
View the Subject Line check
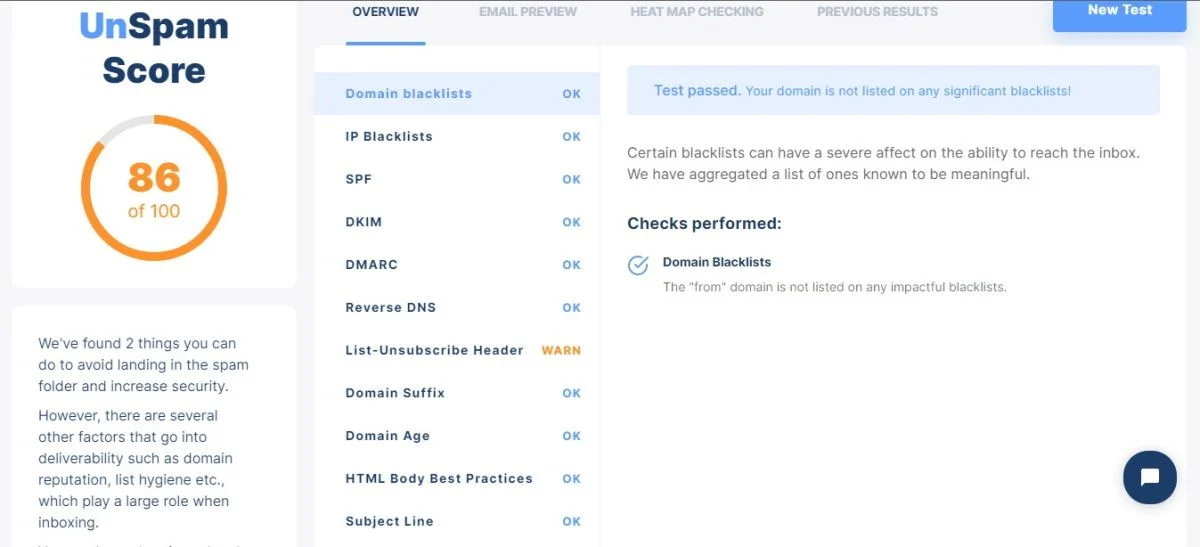(457, 522)
